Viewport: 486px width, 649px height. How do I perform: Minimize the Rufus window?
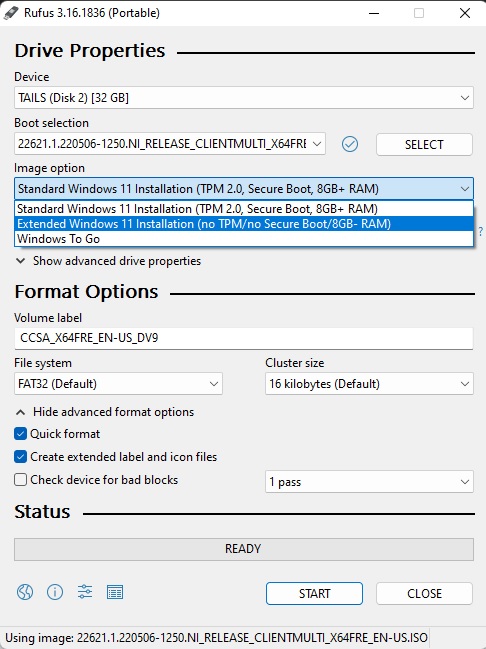[374, 13]
